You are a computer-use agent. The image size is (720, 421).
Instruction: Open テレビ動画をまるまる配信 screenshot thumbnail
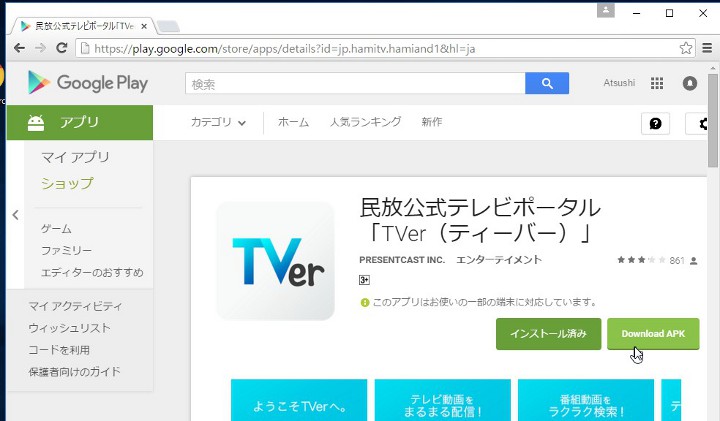[443, 400]
